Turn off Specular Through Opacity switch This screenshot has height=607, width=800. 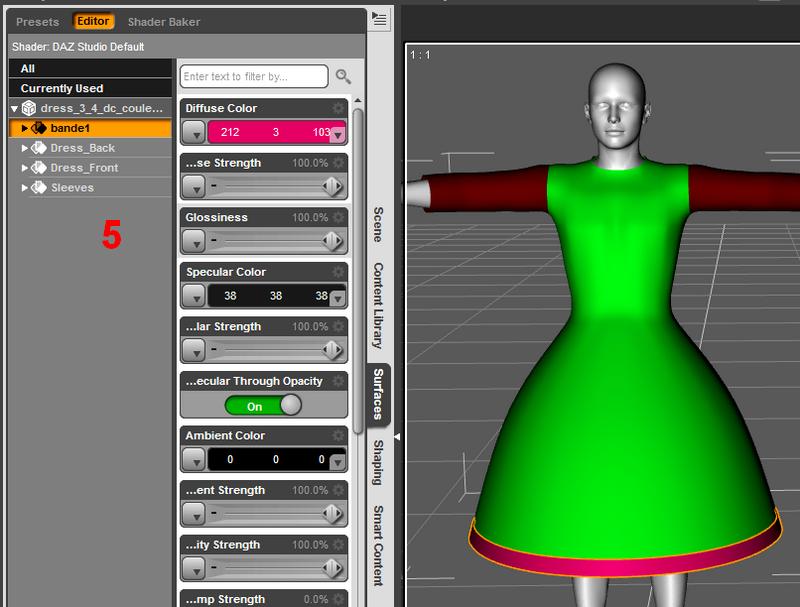(263, 406)
